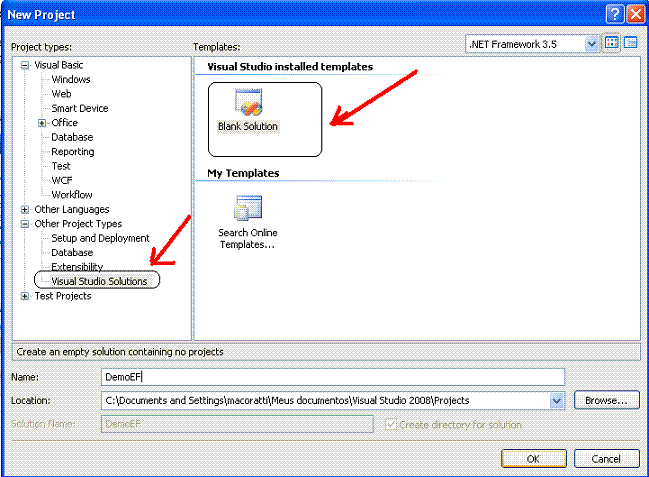Click the OK button
Image resolution: width=649 pixels, height=477 pixels.
(534, 459)
